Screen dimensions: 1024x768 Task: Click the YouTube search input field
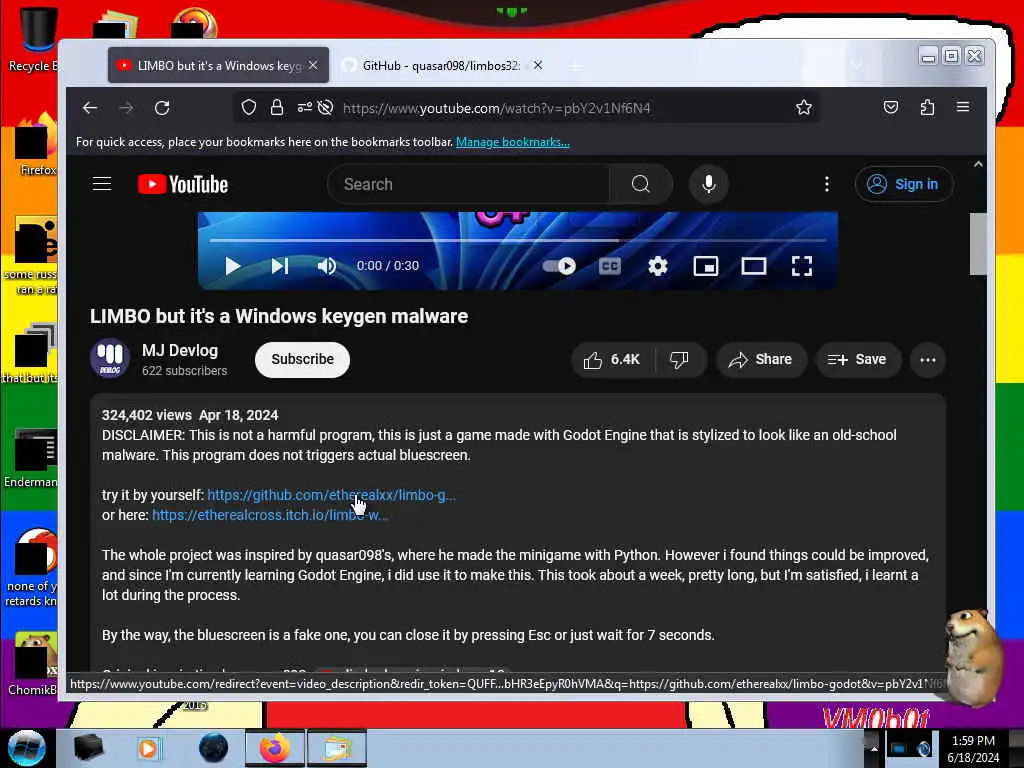[x=469, y=184]
